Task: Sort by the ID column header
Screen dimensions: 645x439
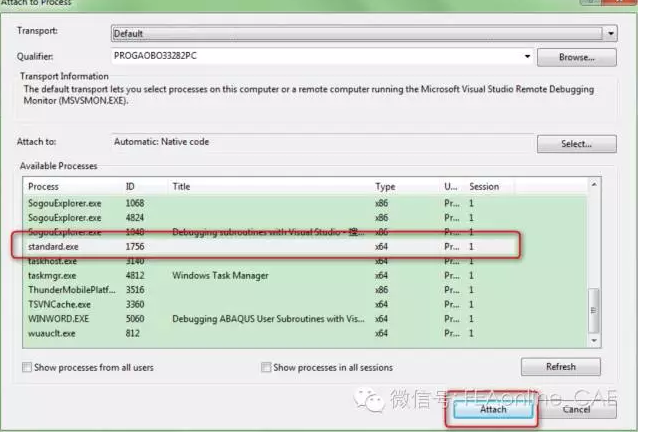Action: coord(145,187)
